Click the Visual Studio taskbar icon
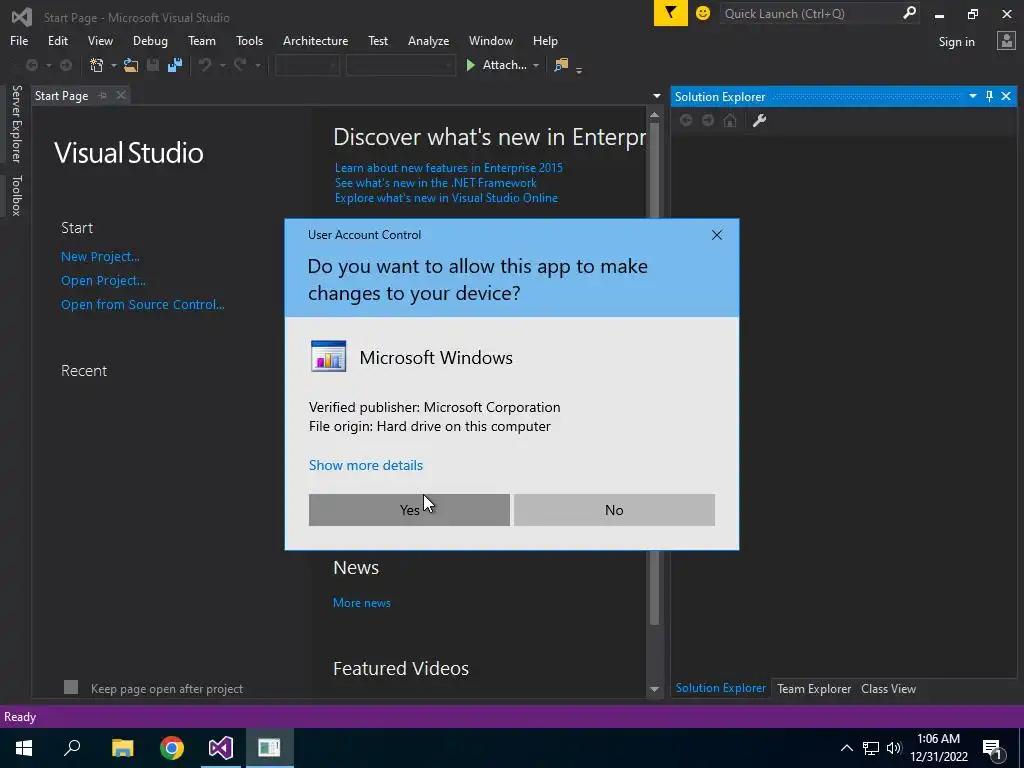 pyautogui.click(x=221, y=748)
